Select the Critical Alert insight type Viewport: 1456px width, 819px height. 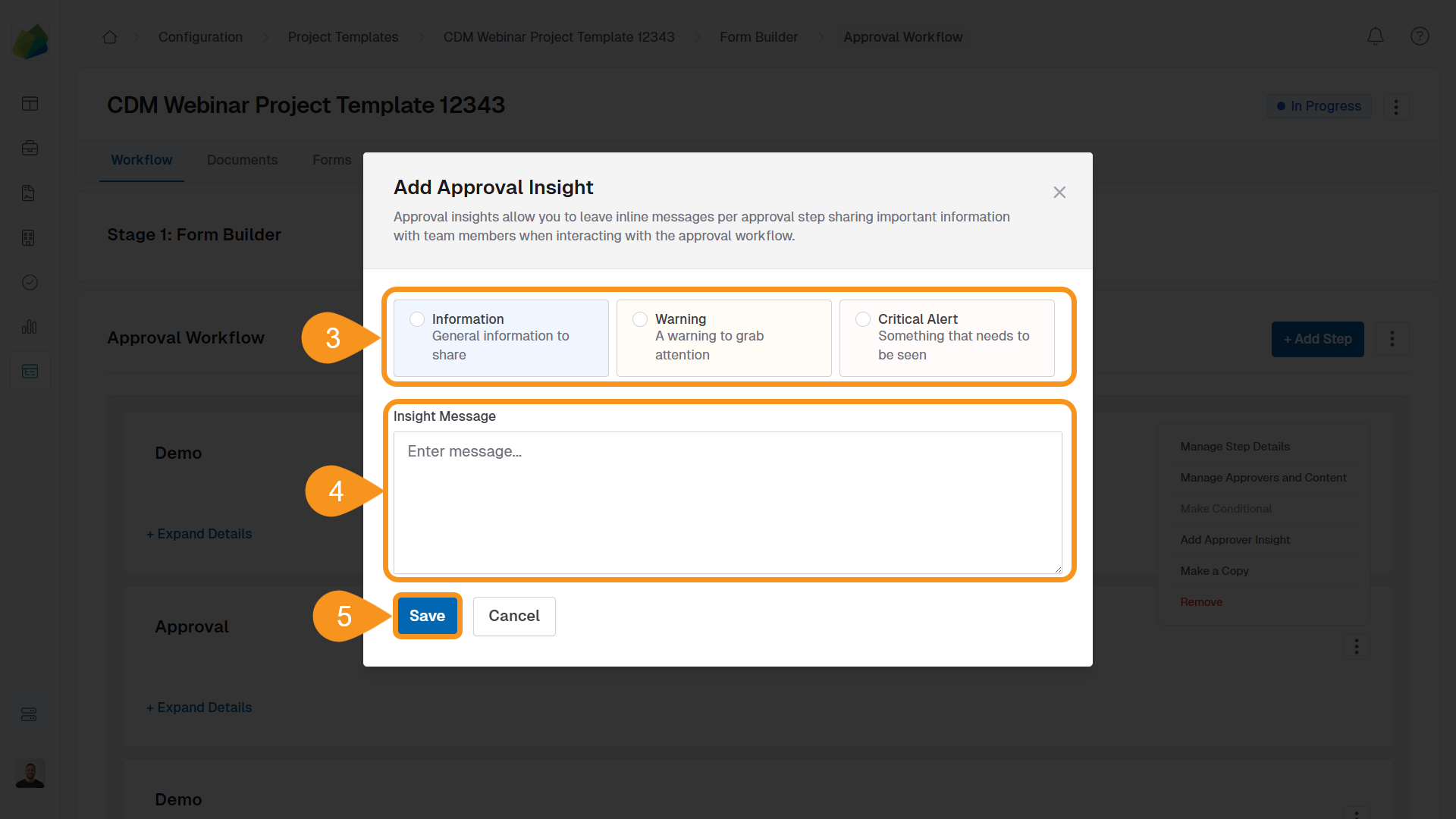point(862,319)
